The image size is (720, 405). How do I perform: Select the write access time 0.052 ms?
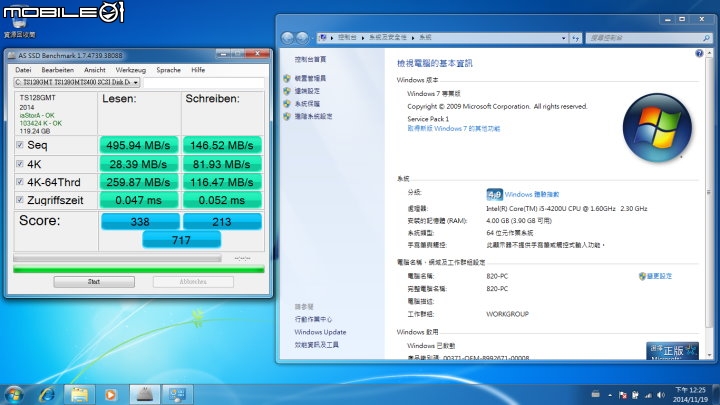tap(222, 200)
